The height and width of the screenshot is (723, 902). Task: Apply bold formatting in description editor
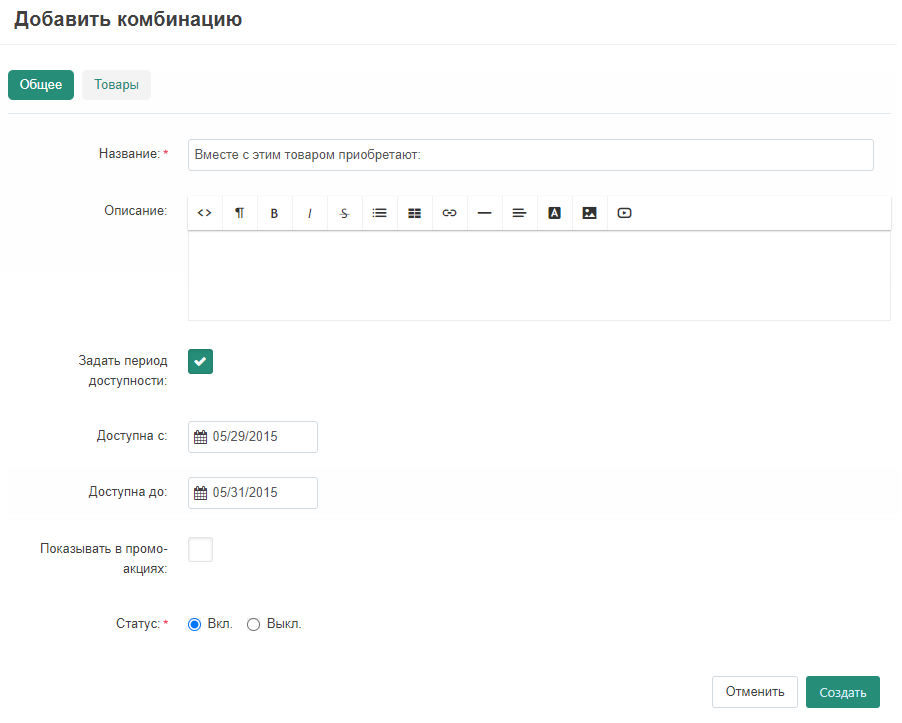pyautogui.click(x=274, y=213)
